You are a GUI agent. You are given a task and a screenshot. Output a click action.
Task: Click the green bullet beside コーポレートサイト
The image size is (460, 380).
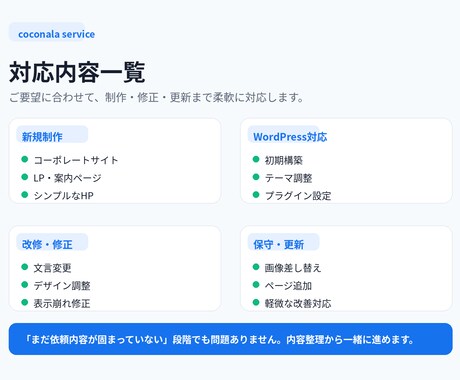[24, 159]
